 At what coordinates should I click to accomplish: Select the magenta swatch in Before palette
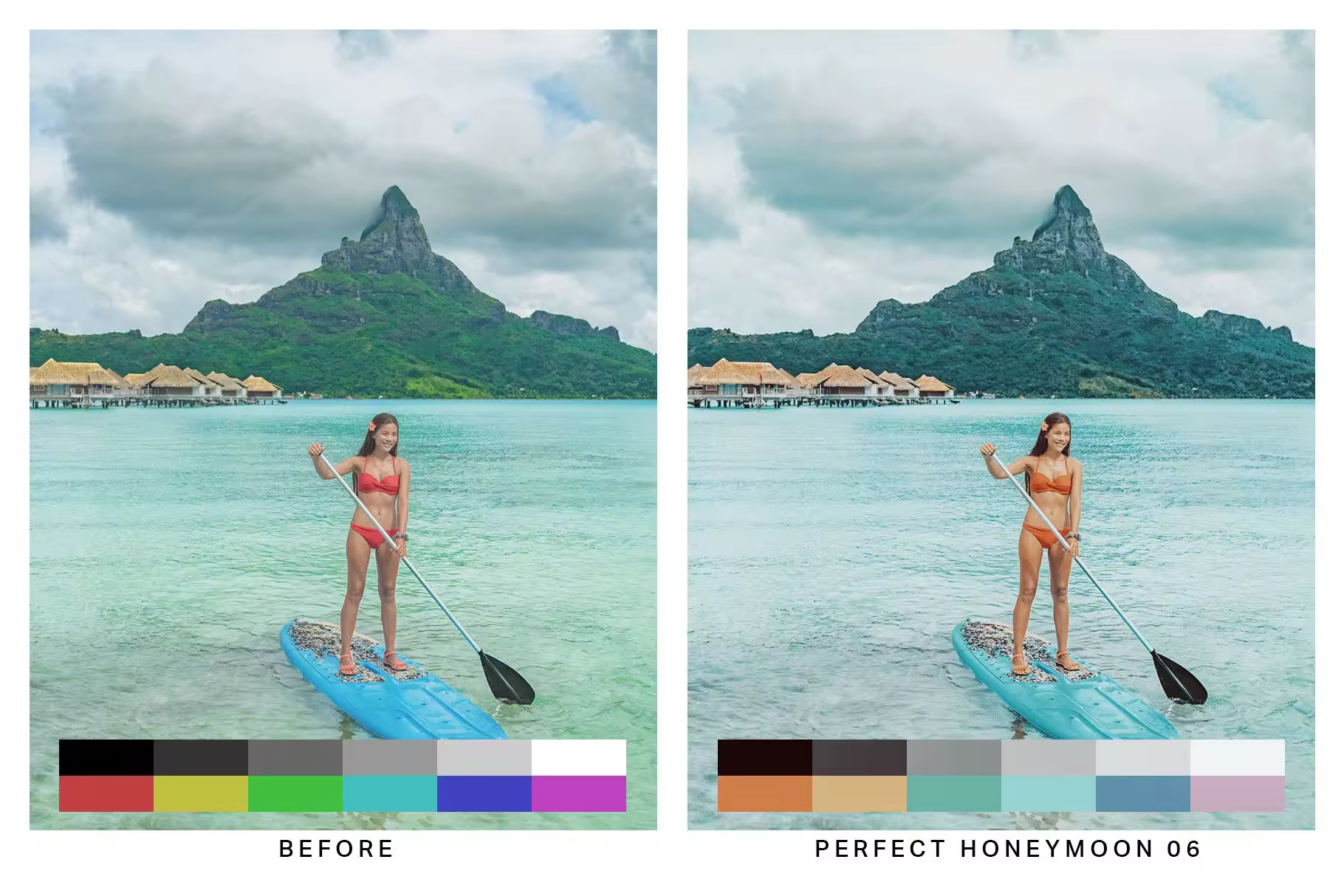pos(579,793)
